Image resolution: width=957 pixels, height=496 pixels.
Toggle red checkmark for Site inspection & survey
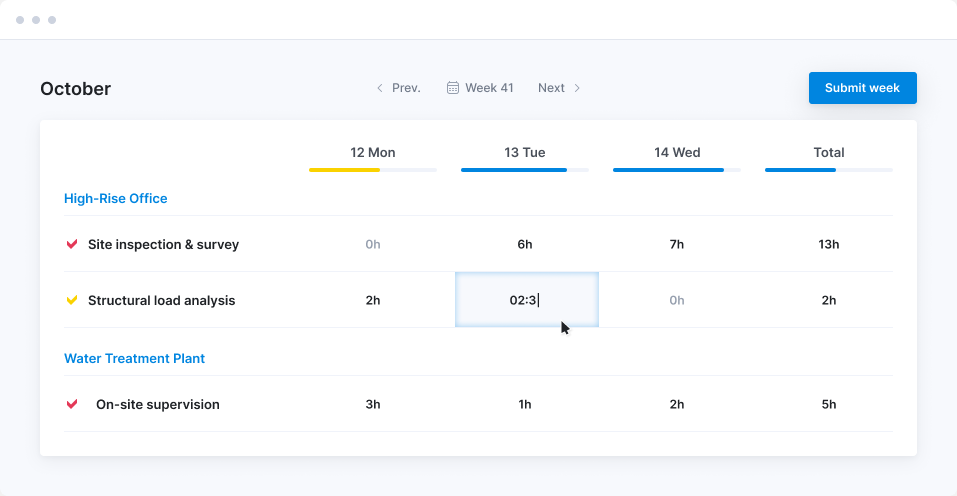tap(72, 244)
